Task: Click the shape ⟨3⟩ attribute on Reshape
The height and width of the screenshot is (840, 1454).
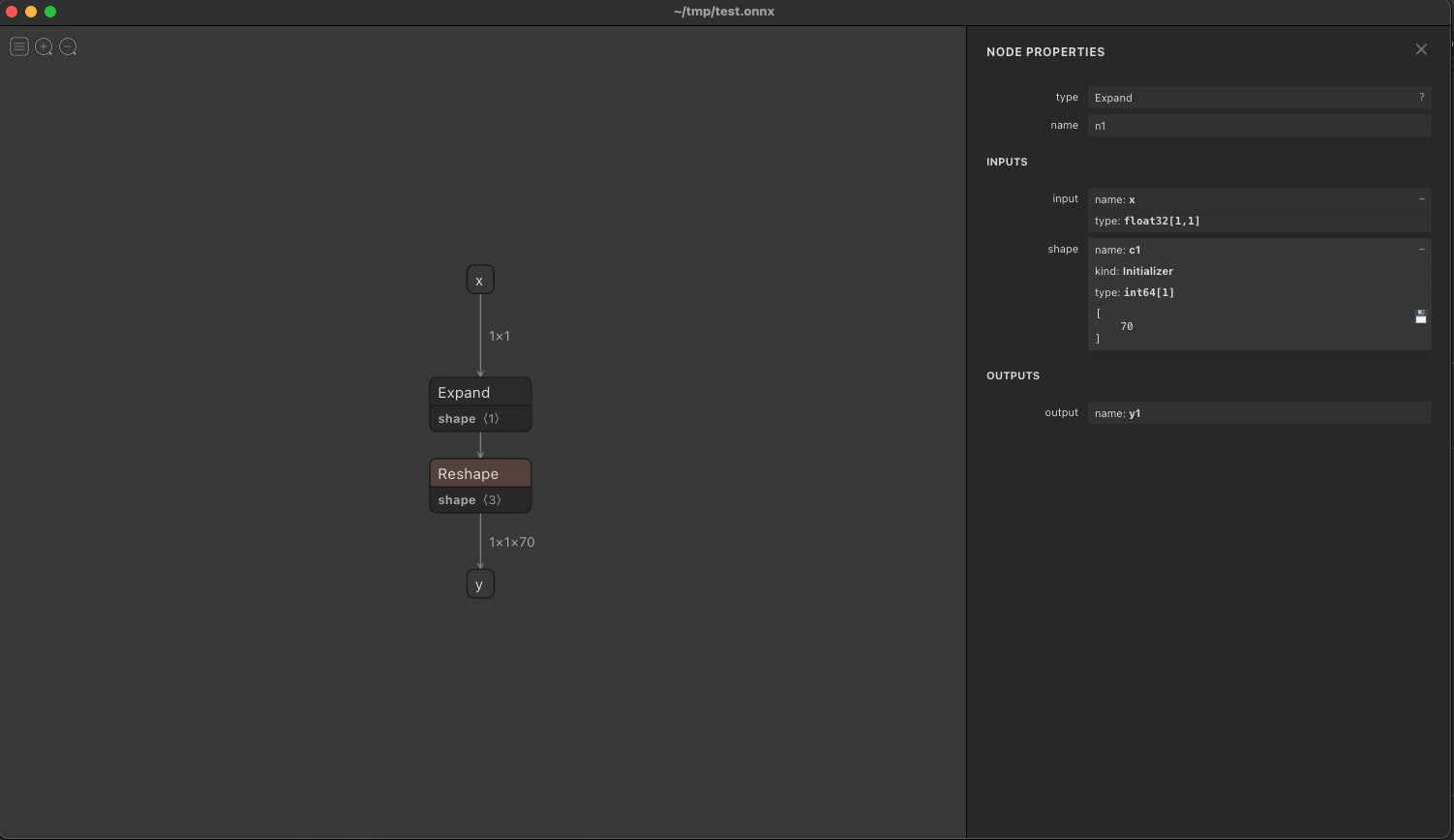Action: coord(480,499)
